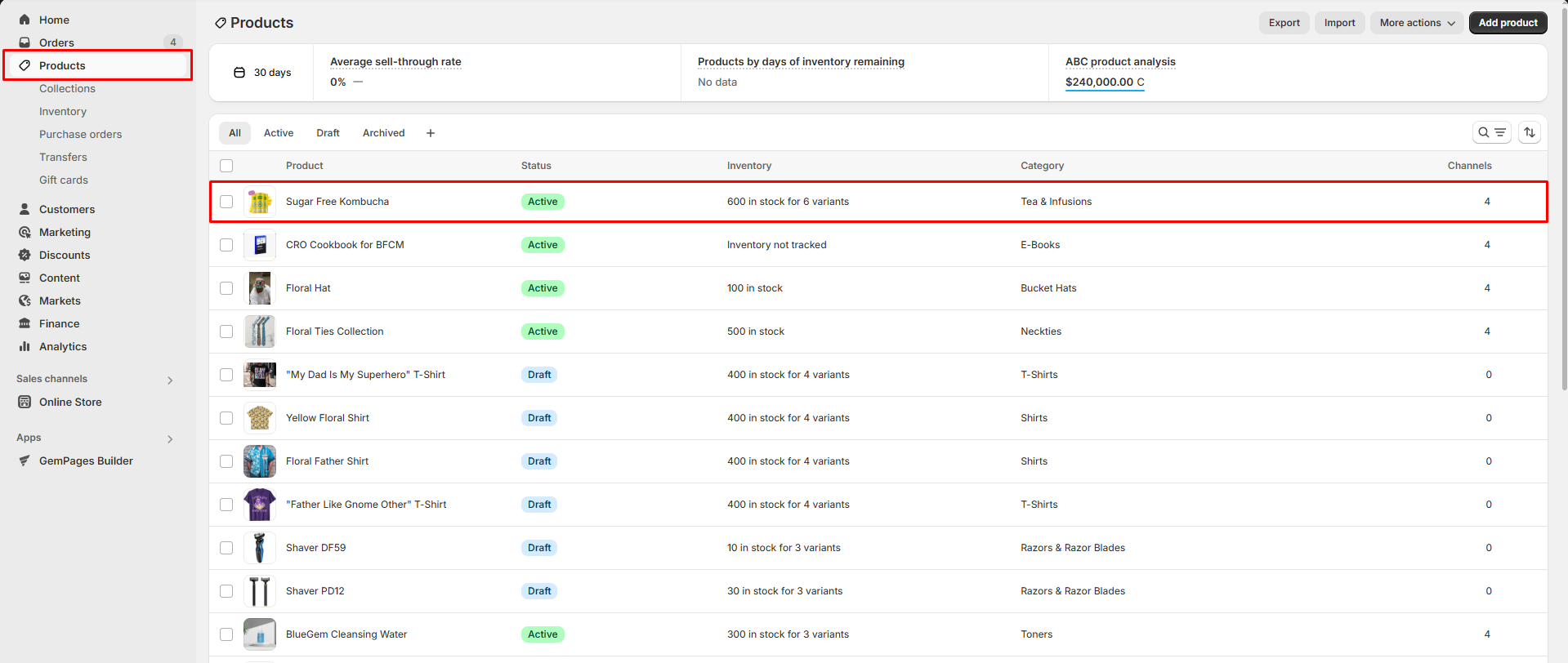Screen dimensions: 1568x663
Task: Open Online Store sales channel
Action: pyautogui.click(x=70, y=402)
